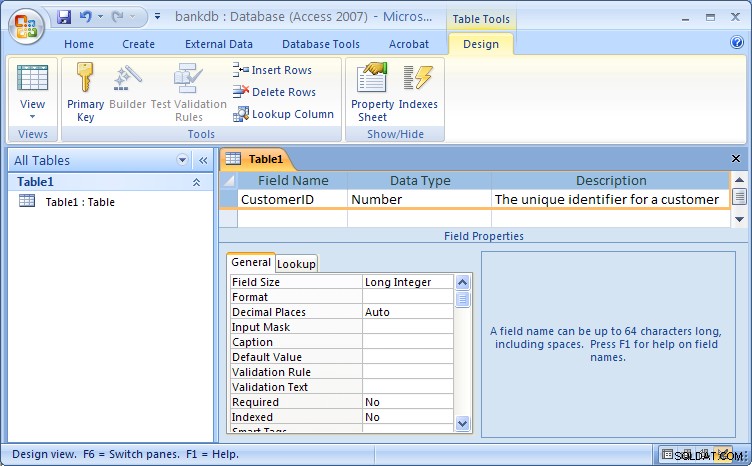Select the Design tab under Table Tools
752x466 pixels.
(x=481, y=44)
